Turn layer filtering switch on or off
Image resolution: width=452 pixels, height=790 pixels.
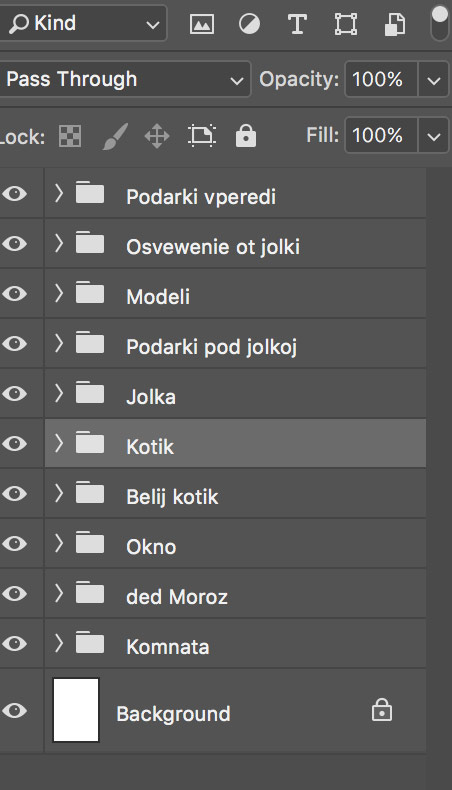point(440,23)
